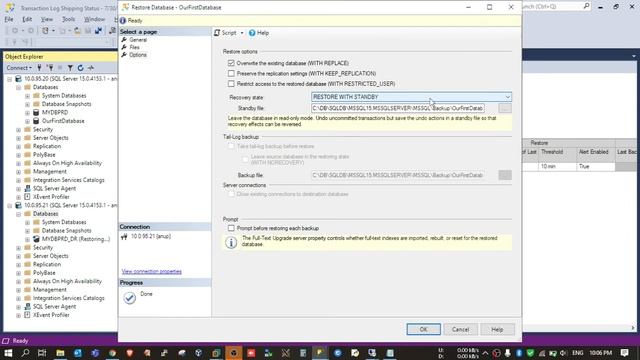
Task: Select Always On High Availability under 10.0.95.20
Action: pyautogui.click(x=67, y=163)
